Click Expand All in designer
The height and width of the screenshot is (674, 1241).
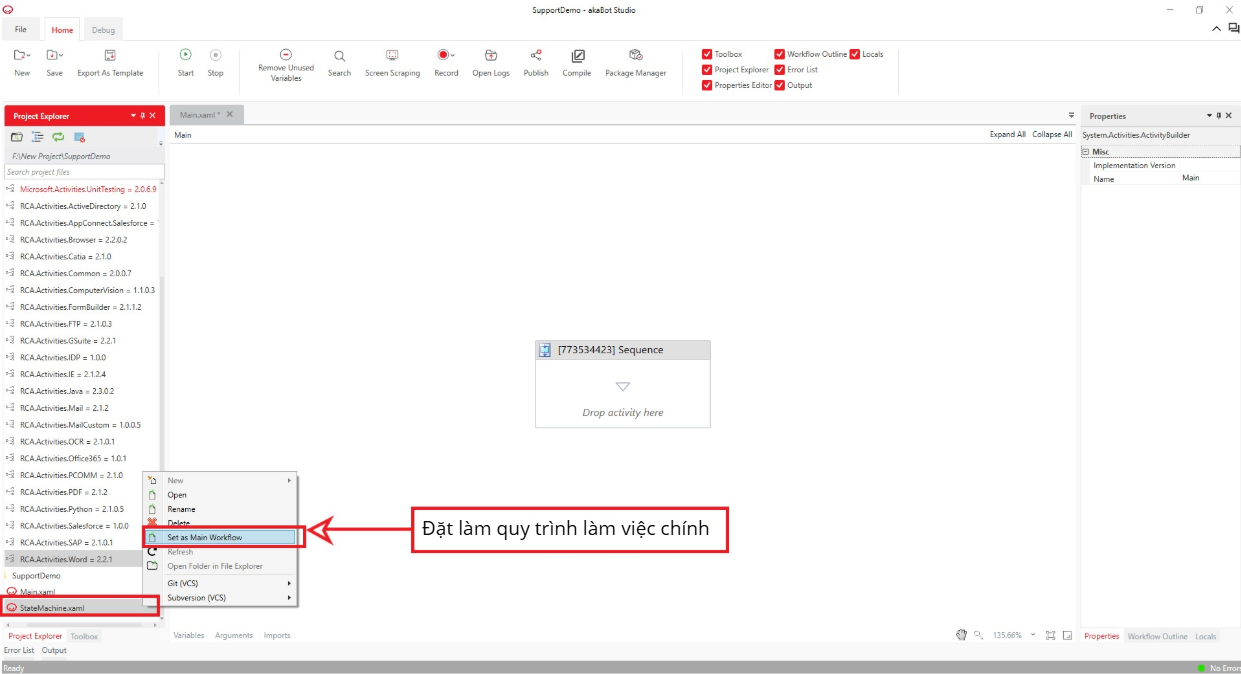[1008, 134]
